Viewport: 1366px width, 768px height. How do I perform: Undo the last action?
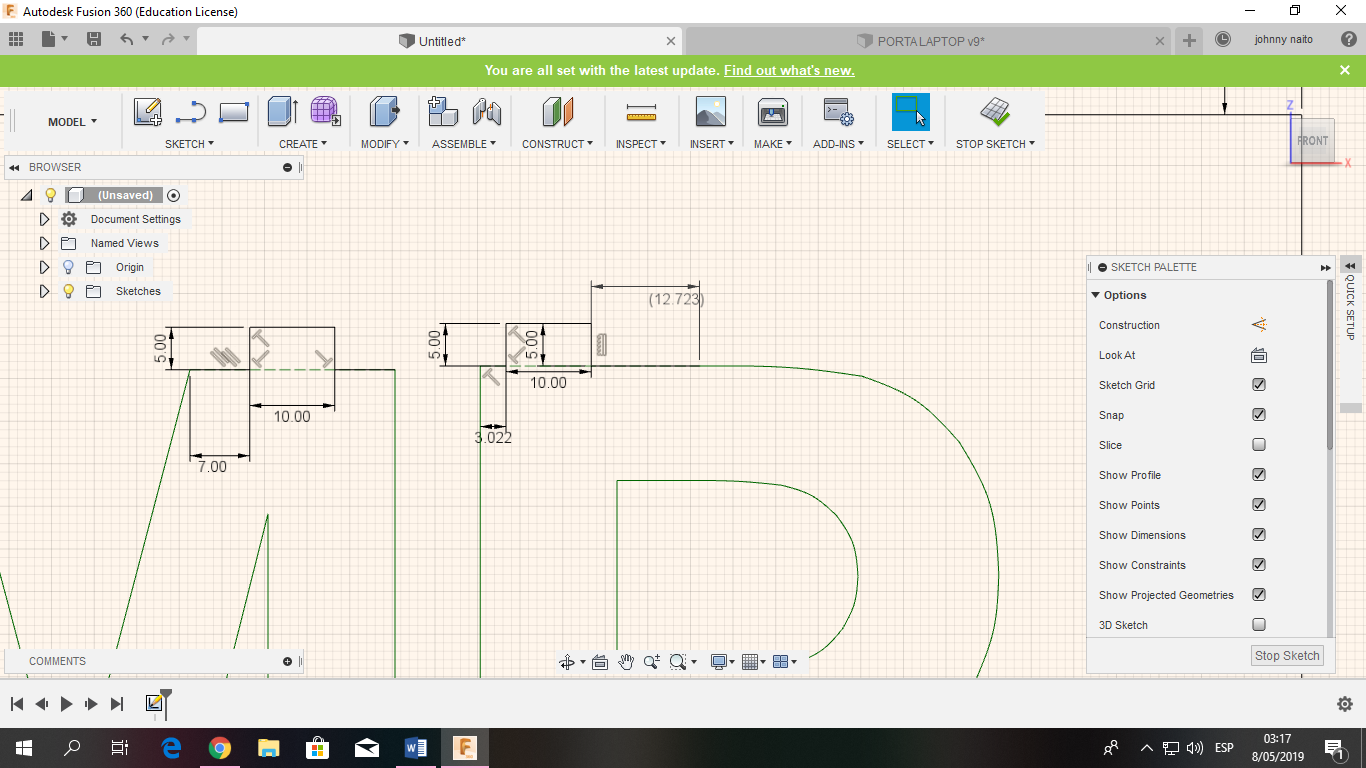coord(126,39)
